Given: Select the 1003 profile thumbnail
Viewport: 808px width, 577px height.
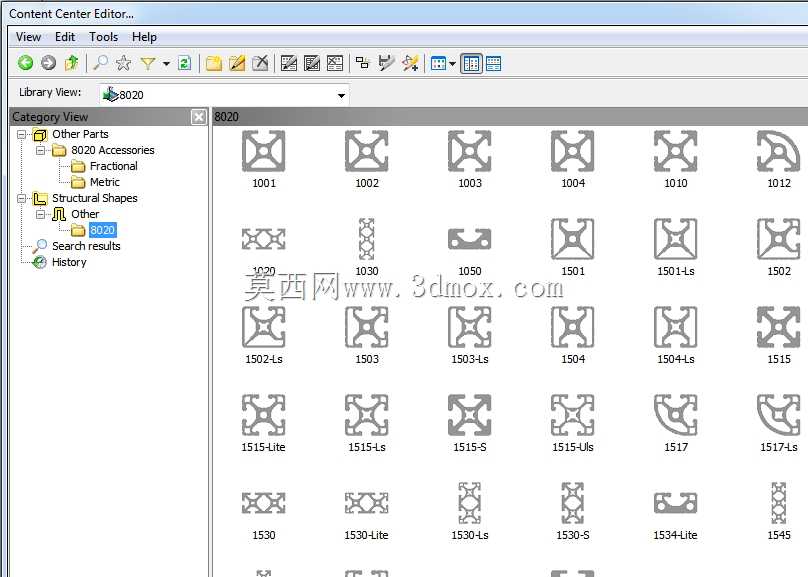Looking at the screenshot, I should point(469,151).
